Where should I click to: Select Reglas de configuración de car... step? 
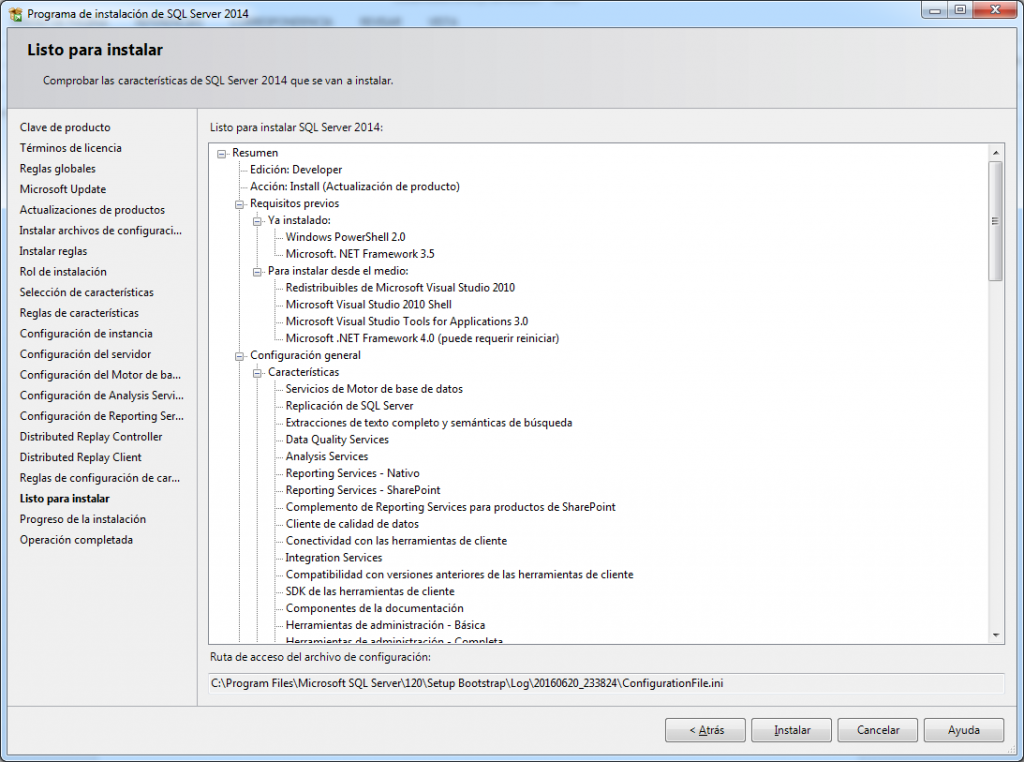(x=99, y=478)
